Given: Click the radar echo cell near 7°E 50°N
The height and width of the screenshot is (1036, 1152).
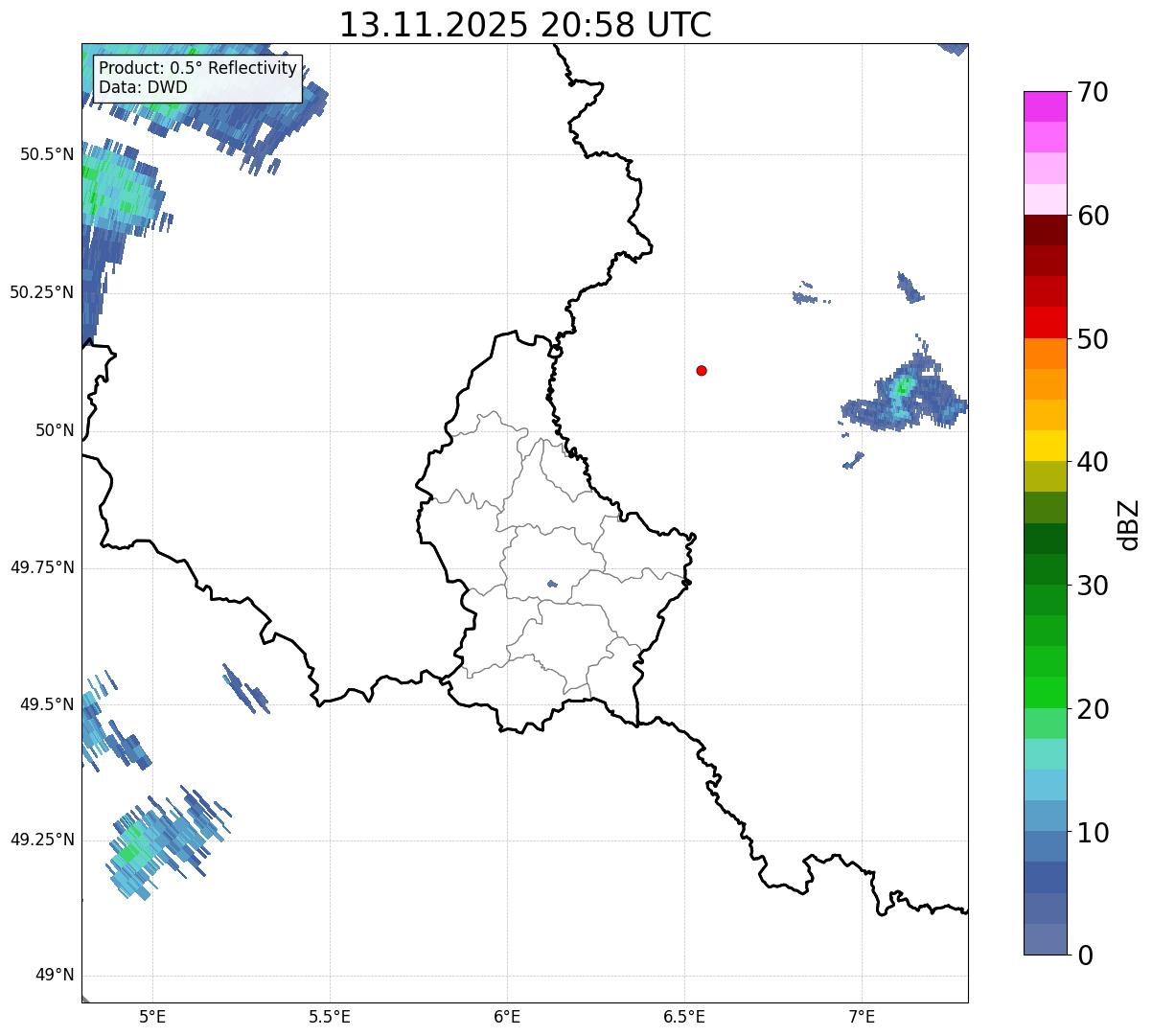Looking at the screenshot, I should click(904, 393).
